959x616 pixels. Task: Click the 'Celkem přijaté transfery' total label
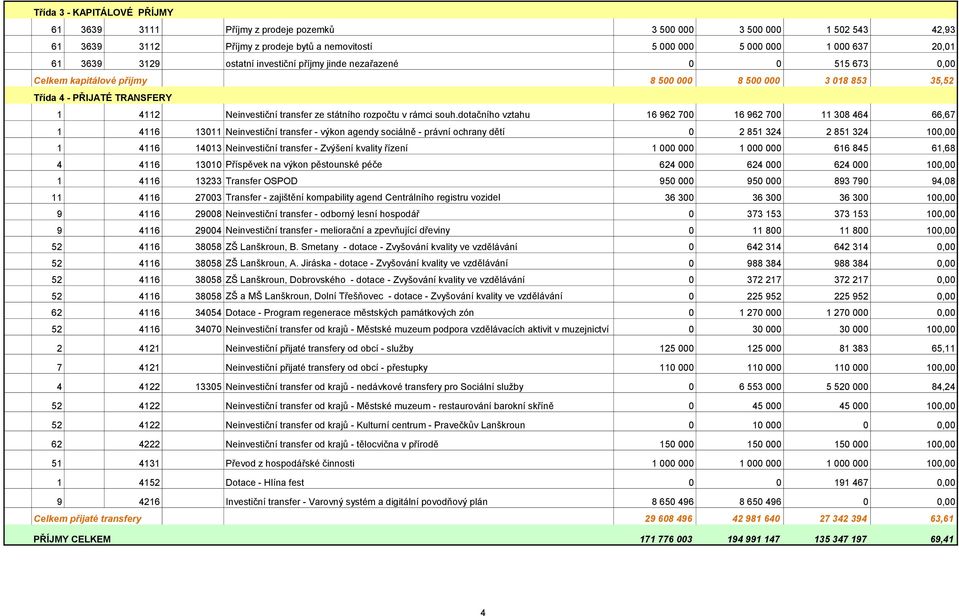point(87,519)
